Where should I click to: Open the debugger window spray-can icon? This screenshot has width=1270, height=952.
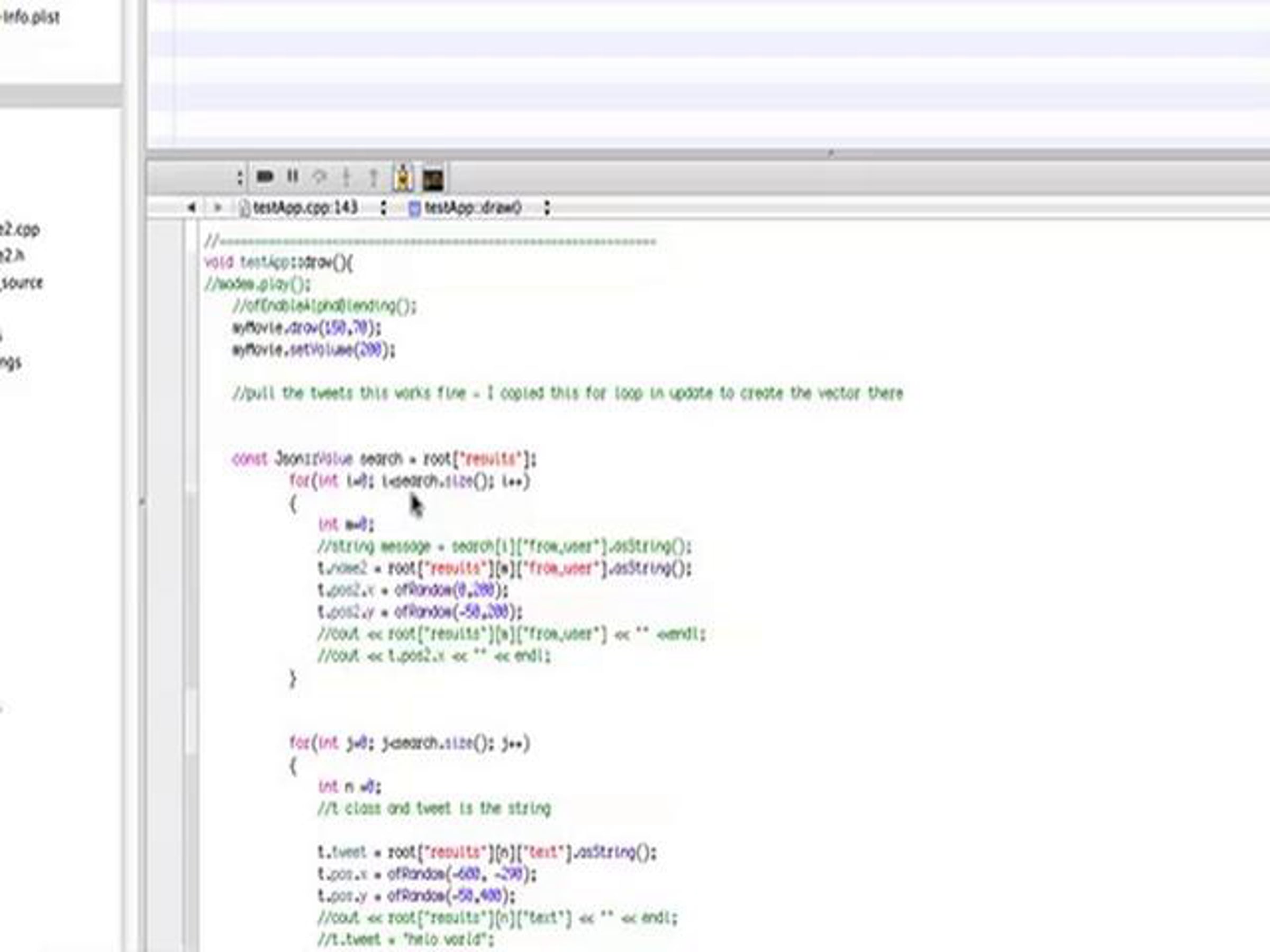point(404,177)
